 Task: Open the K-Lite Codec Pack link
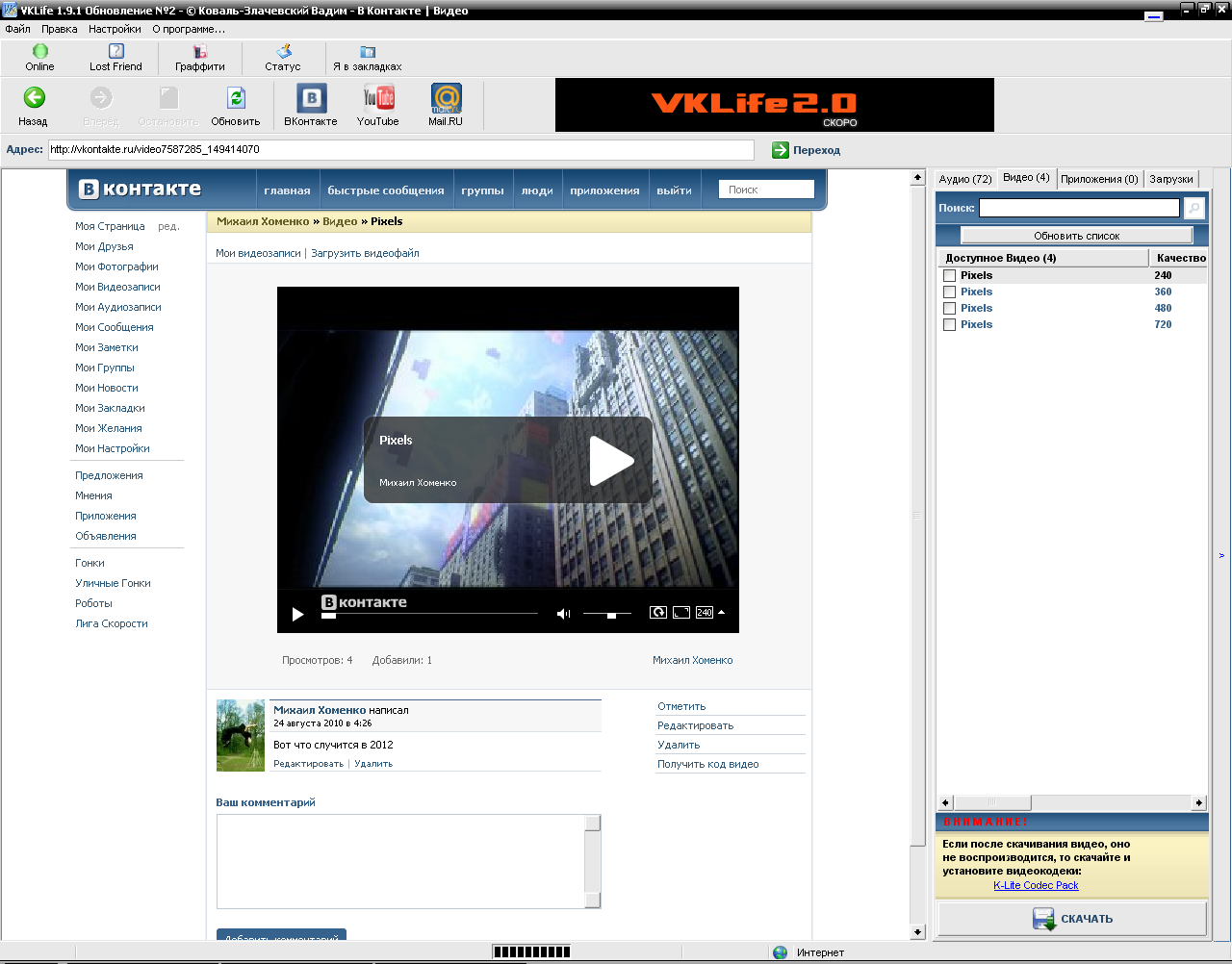(1036, 885)
